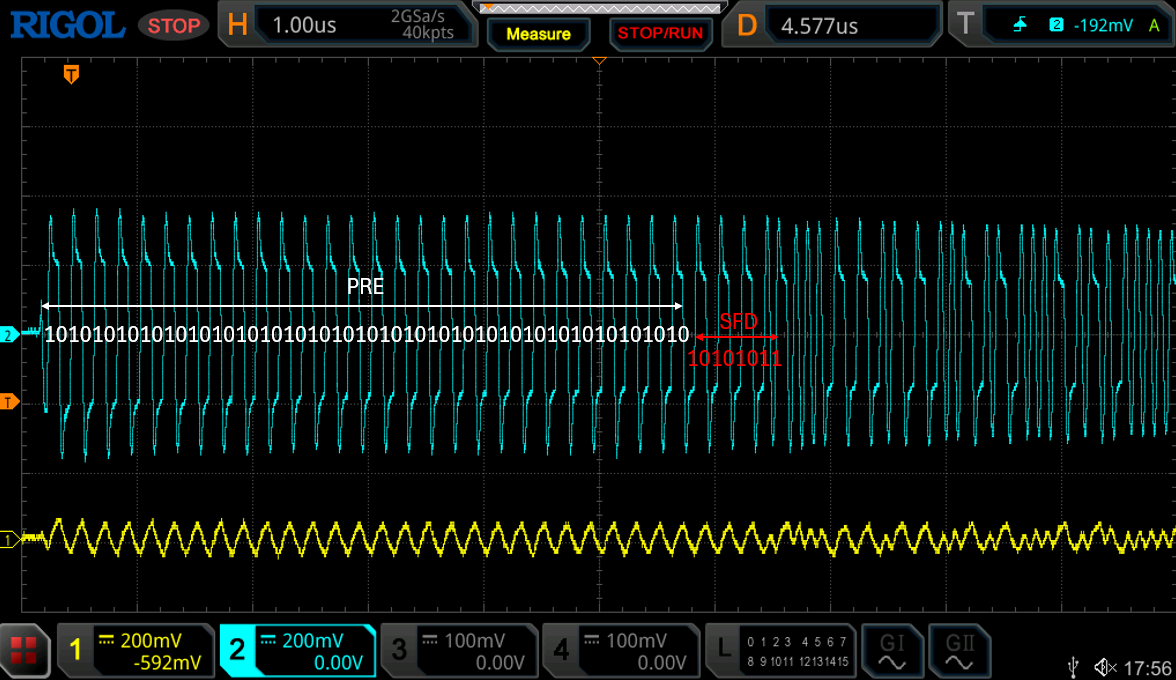
Task: Enable channel 4 at 100mV
Action: pos(620,650)
